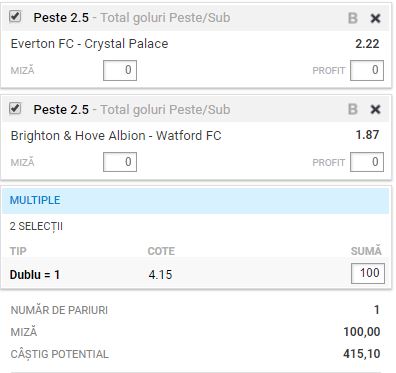Remove the Everton FC - Crystal Palace bet

(376, 18)
